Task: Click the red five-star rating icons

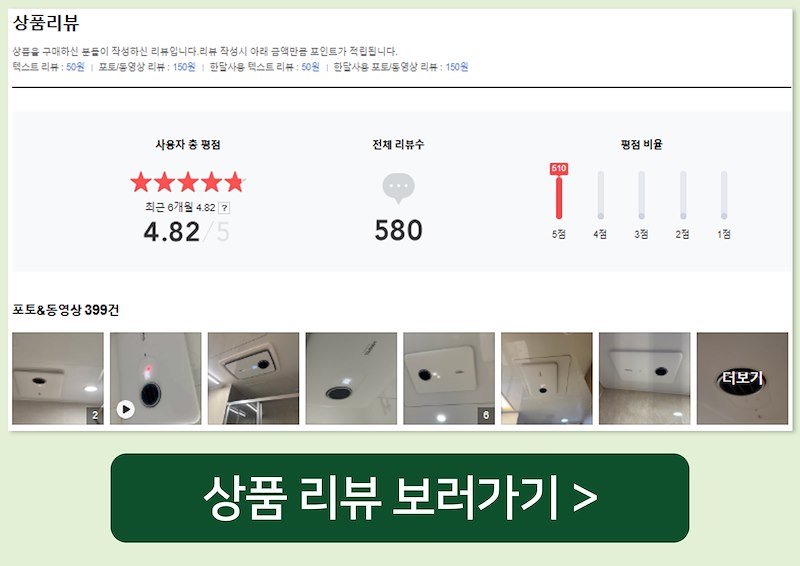Action: point(188,182)
